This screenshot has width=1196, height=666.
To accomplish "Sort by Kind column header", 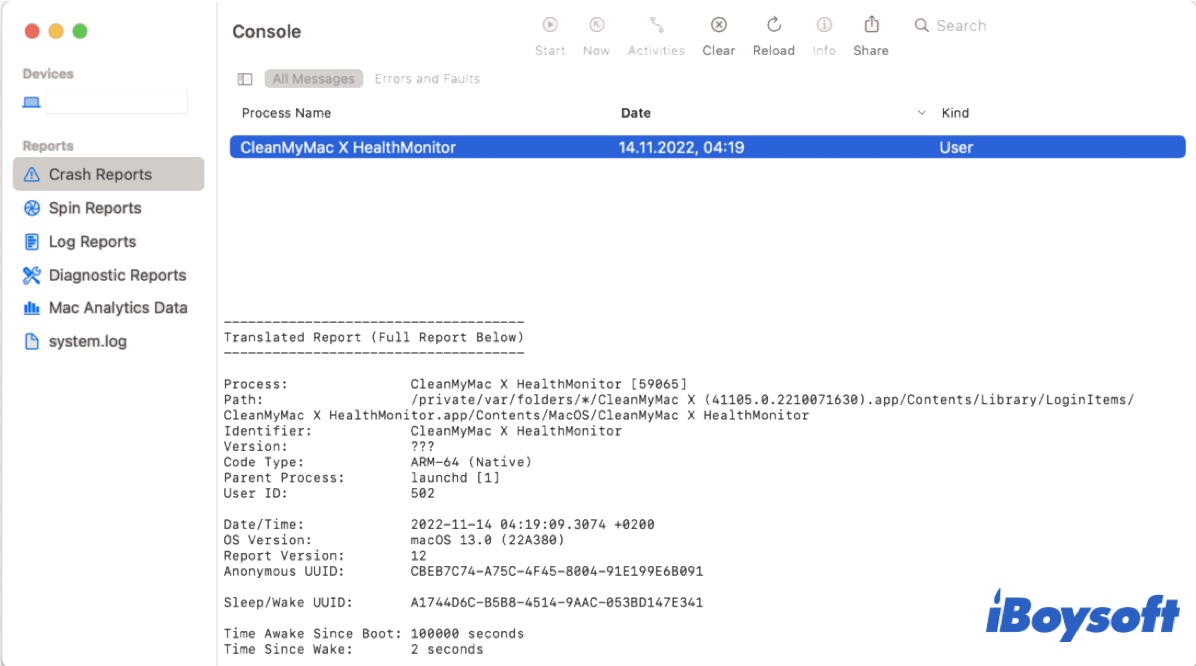I will 955,113.
